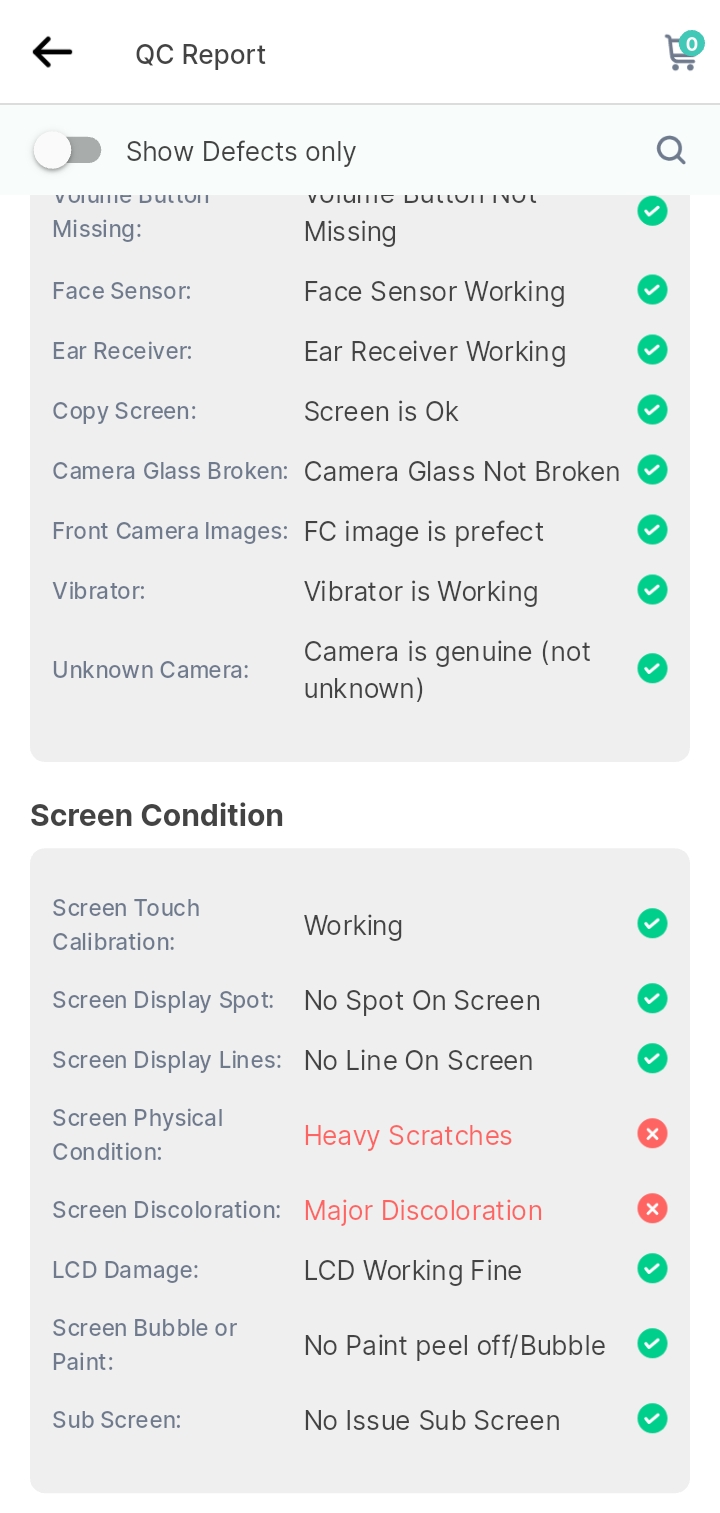The image size is (720, 1513).
Task: Tap the Show Defects only label
Action: coord(241,151)
